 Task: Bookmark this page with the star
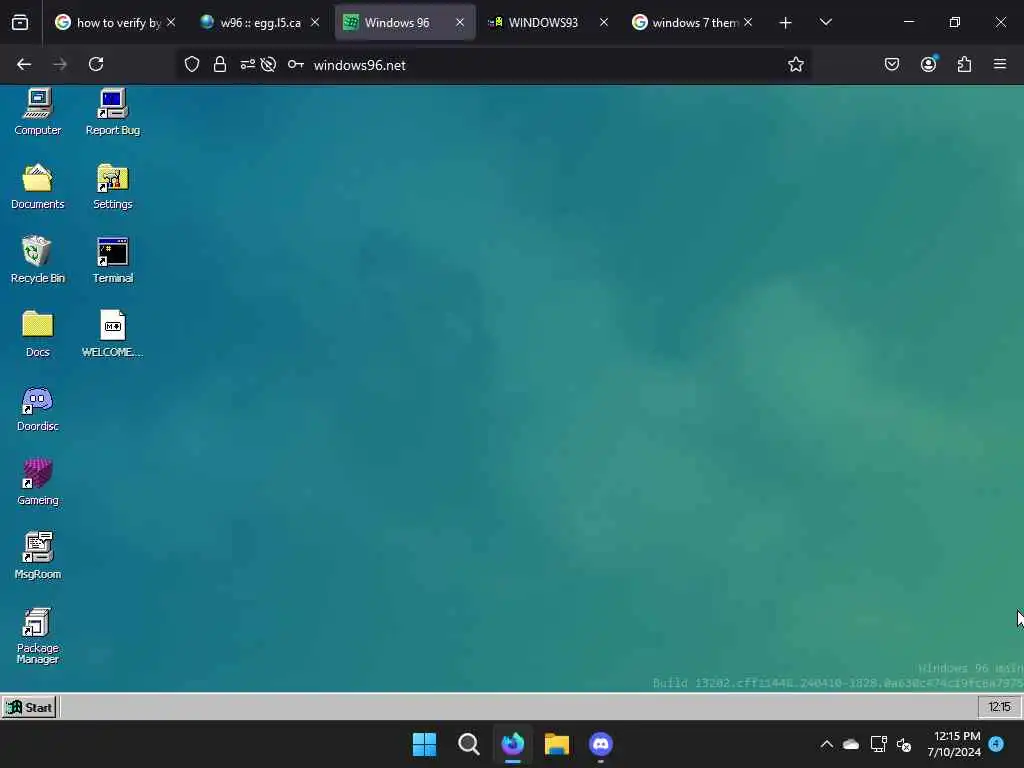(795, 65)
